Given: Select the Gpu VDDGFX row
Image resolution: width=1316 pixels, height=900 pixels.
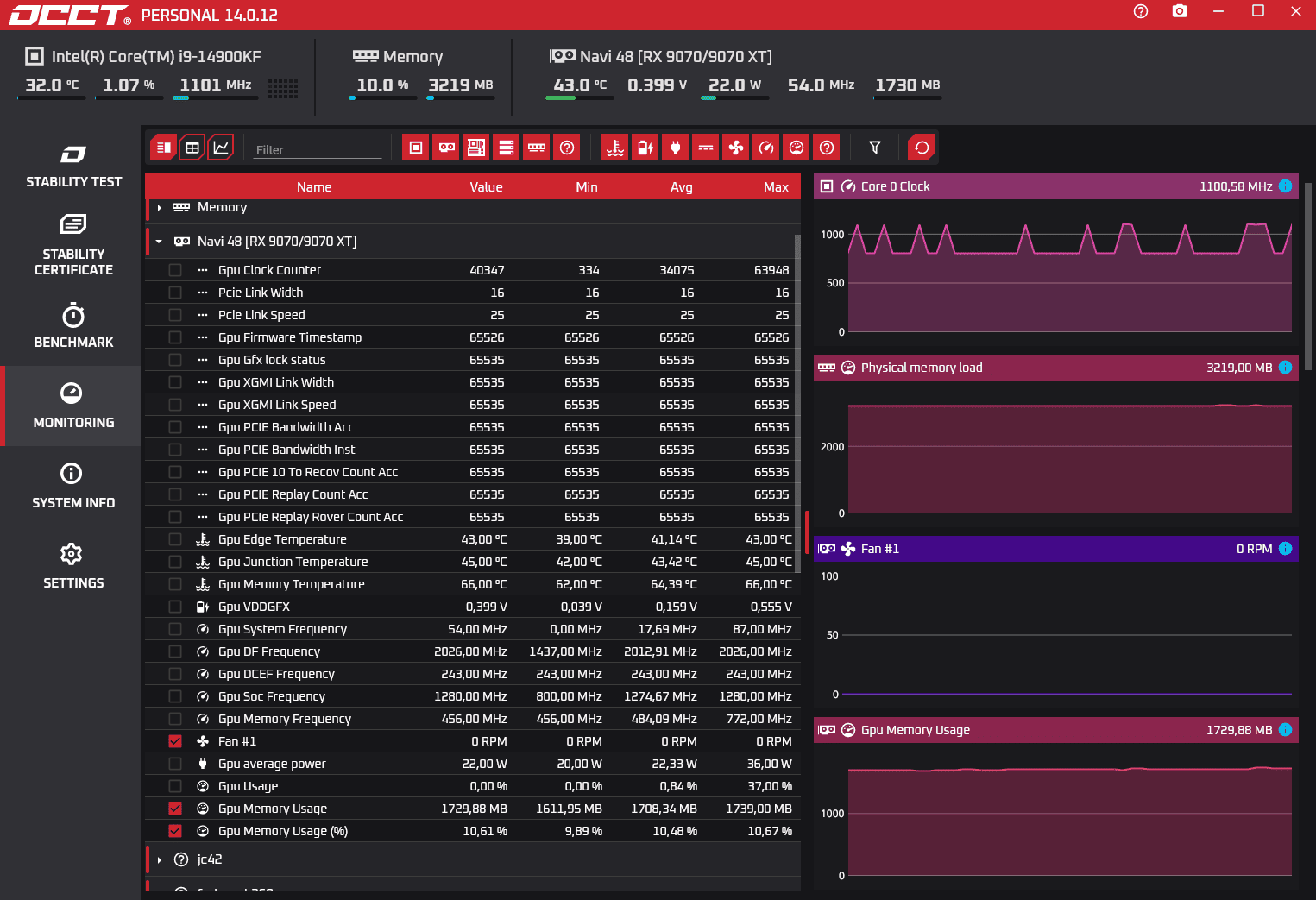Looking at the screenshot, I should point(473,607).
